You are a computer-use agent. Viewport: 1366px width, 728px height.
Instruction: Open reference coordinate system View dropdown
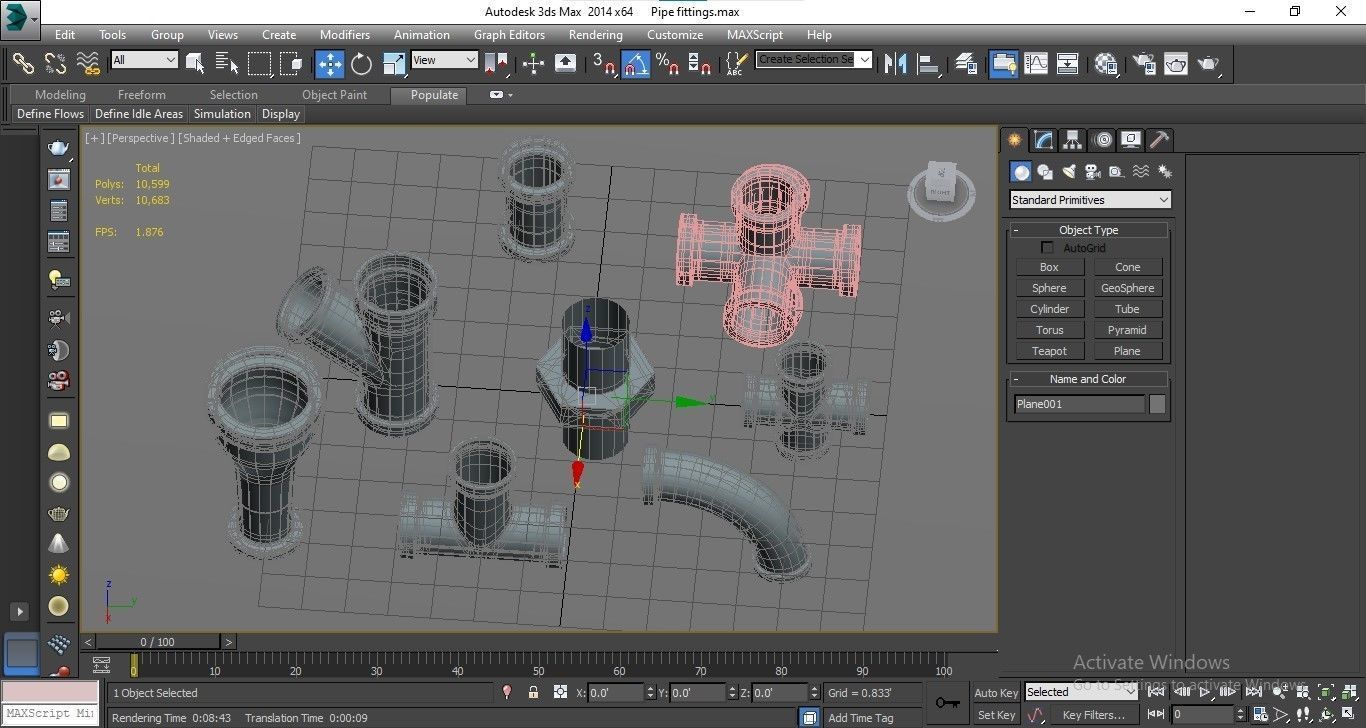point(444,60)
